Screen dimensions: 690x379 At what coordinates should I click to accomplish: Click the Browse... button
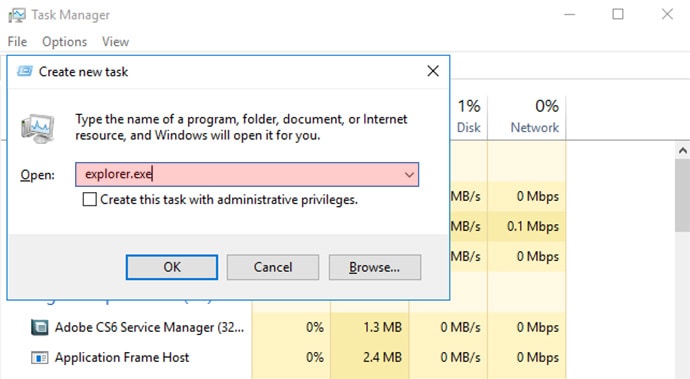coord(374,267)
